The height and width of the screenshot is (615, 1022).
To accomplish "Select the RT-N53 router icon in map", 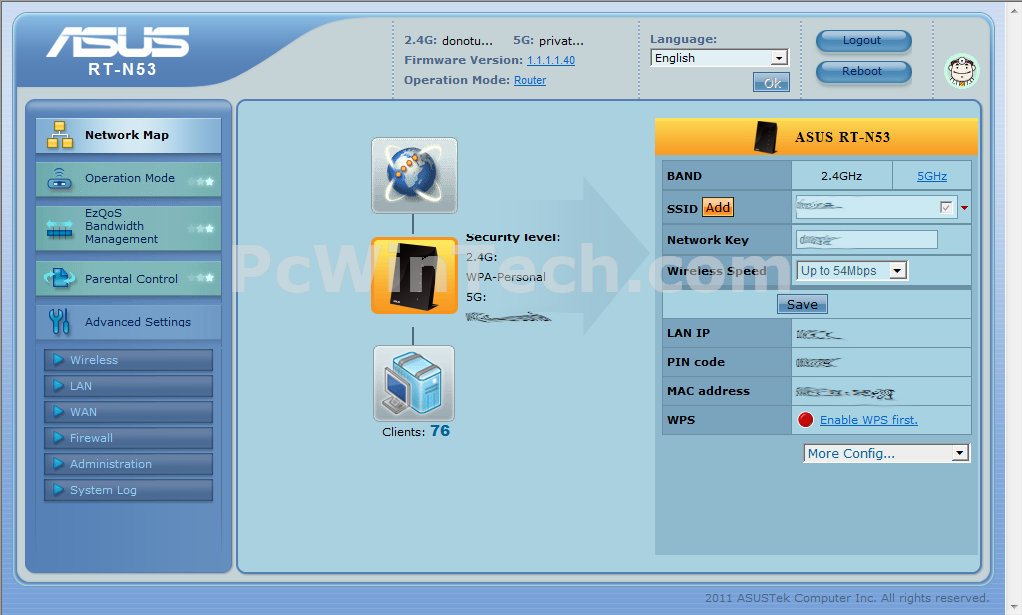I will [x=415, y=276].
